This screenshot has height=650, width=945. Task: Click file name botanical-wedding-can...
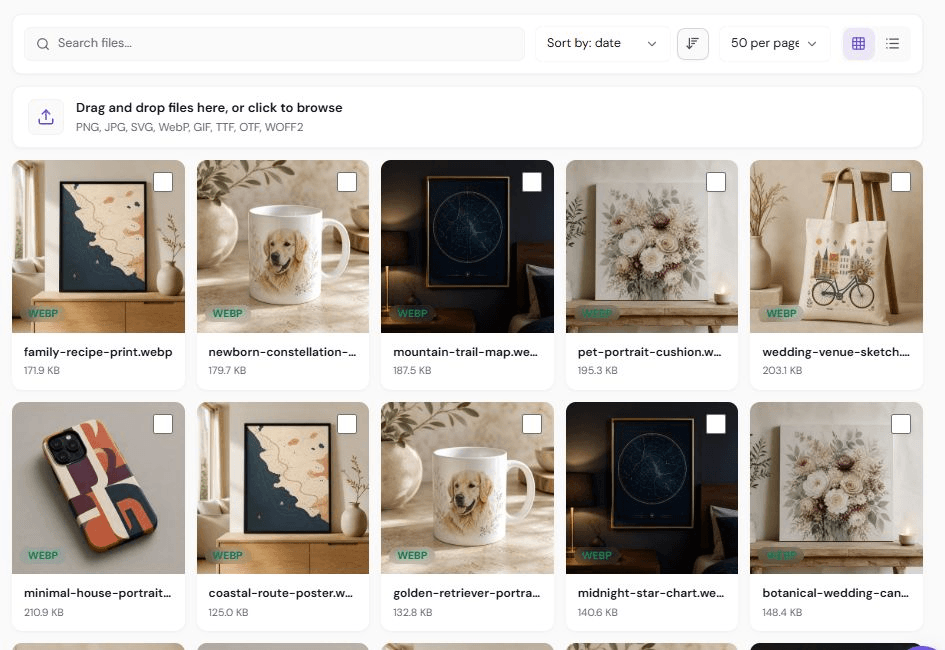pos(835,593)
